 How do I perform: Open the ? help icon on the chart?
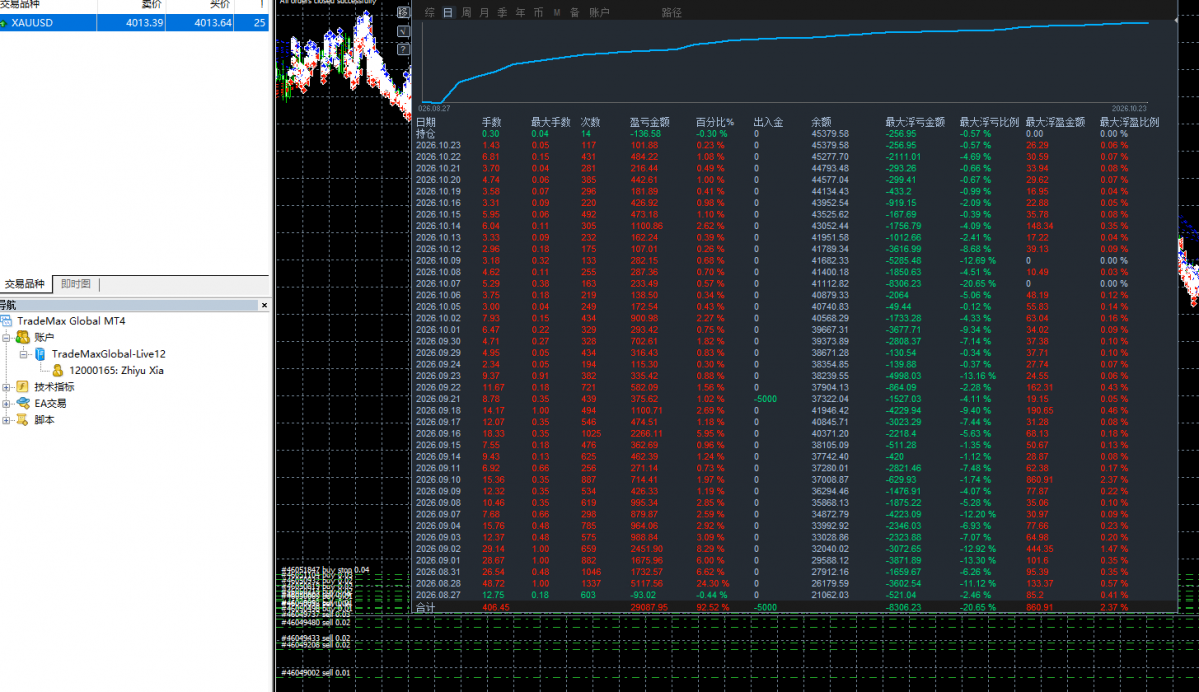tap(403, 50)
